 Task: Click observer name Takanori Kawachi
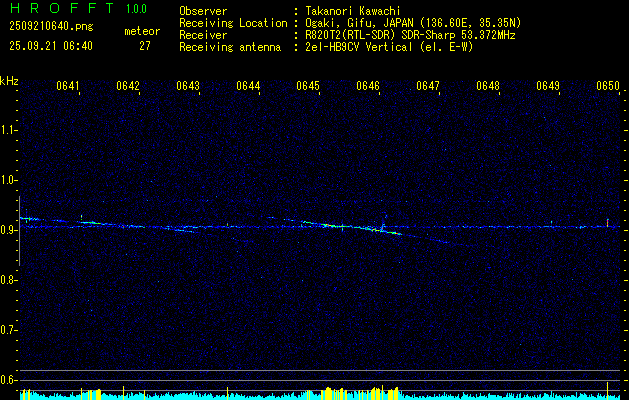pos(353,11)
